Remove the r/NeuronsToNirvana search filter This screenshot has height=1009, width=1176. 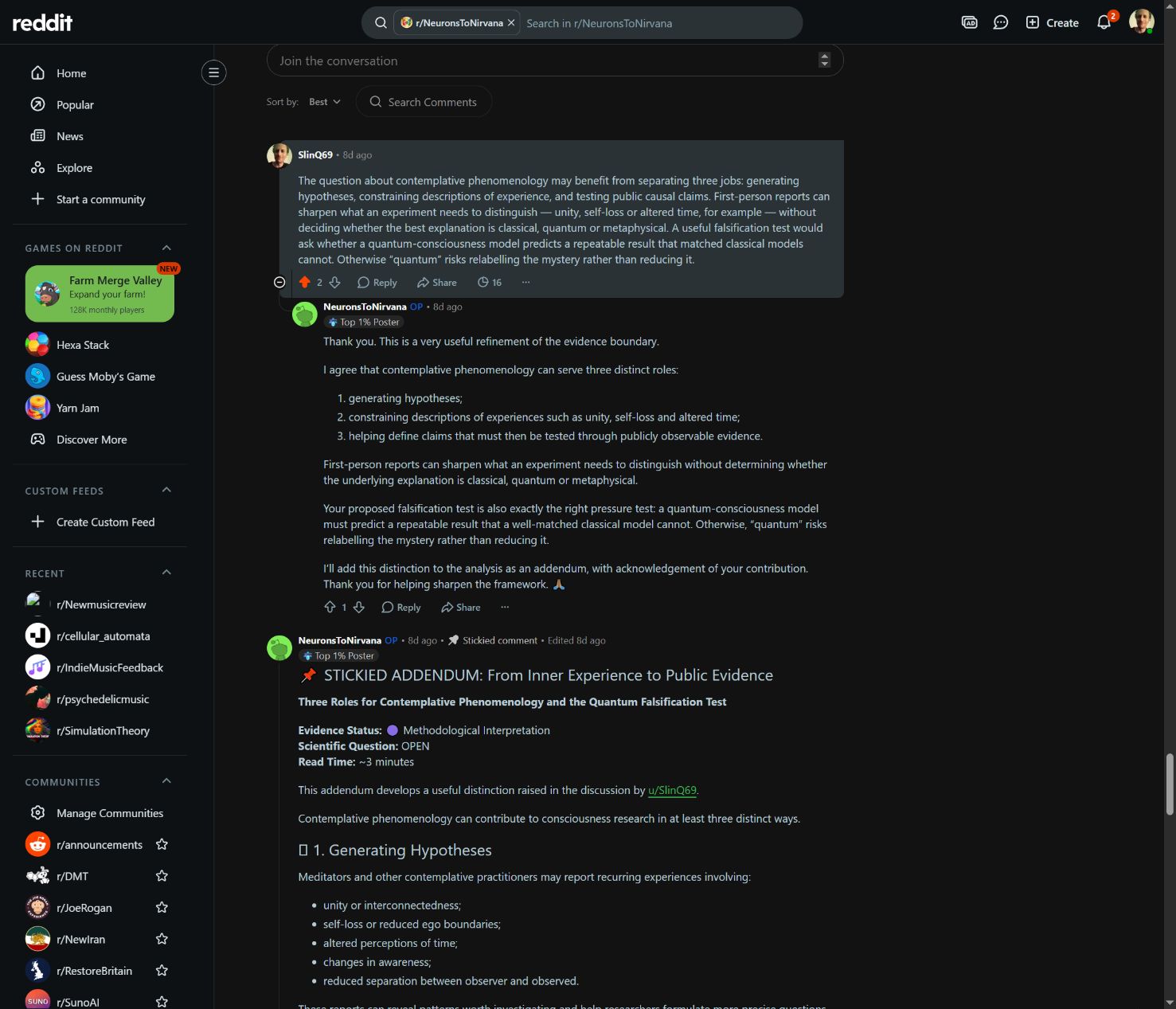point(511,23)
